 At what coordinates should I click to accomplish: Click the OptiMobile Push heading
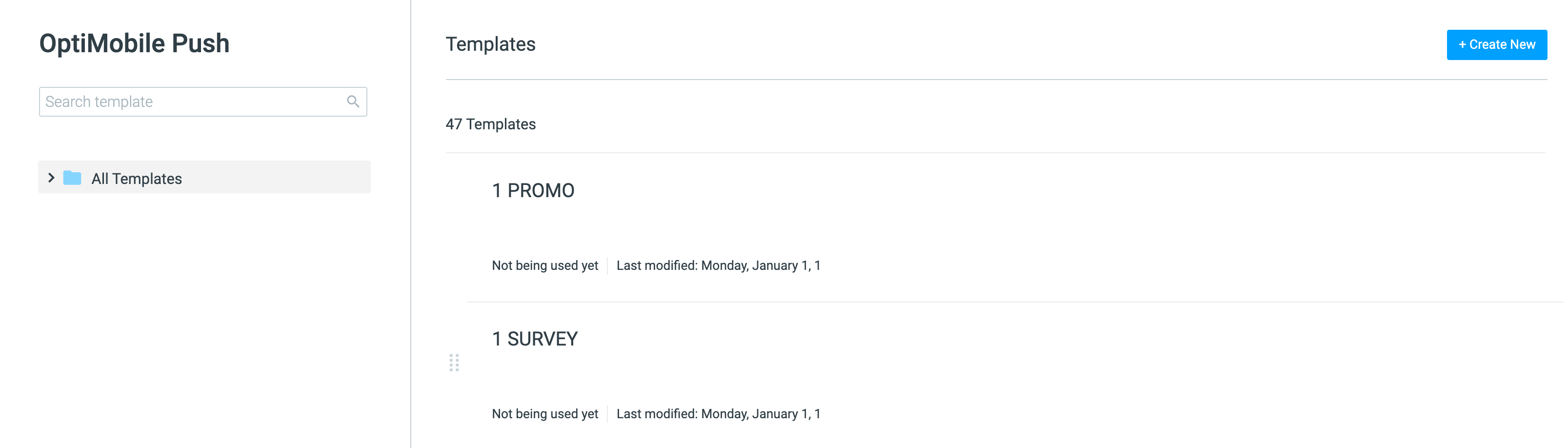tap(135, 43)
